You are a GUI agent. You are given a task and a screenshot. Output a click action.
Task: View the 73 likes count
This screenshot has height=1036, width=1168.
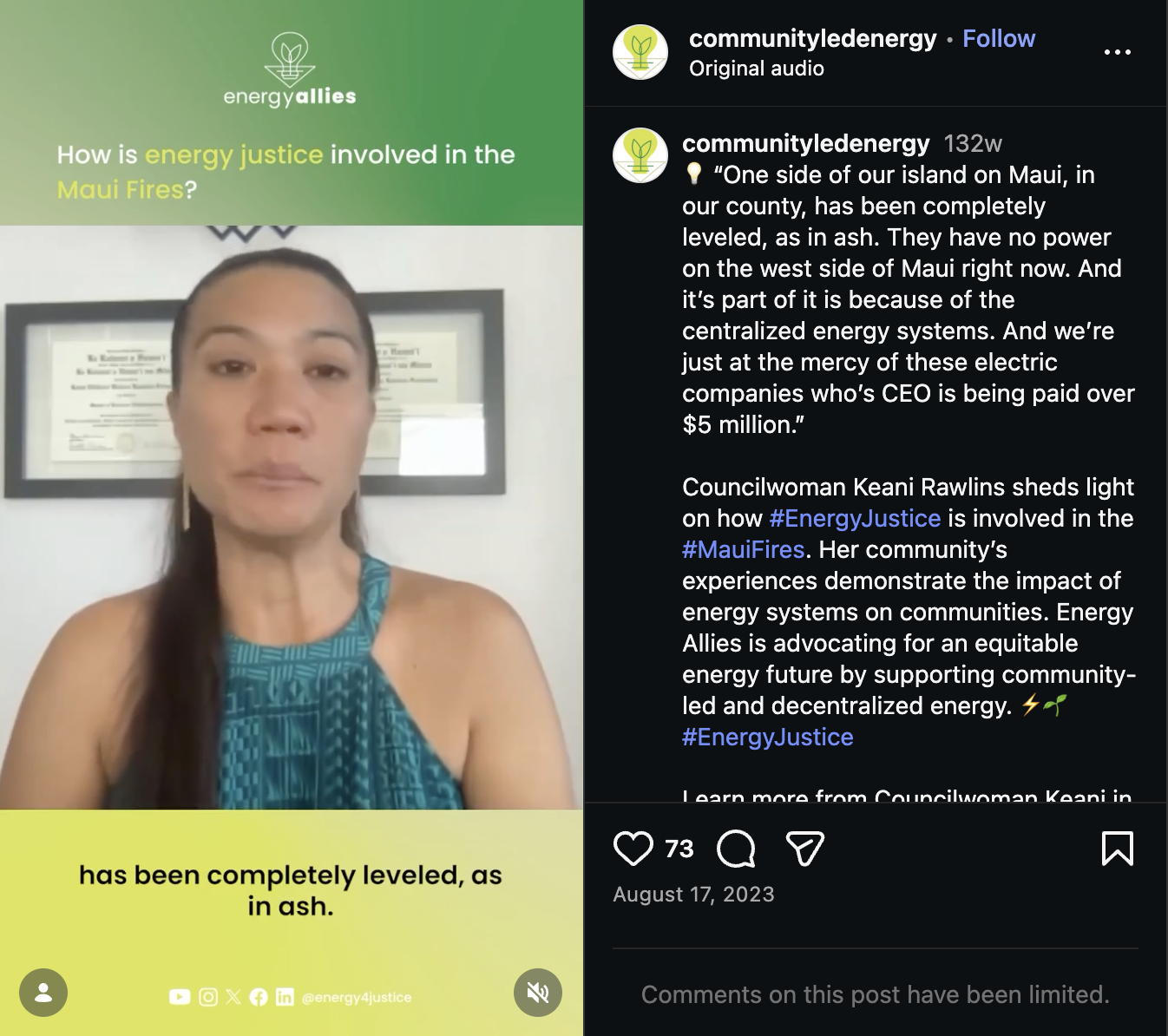coord(679,849)
